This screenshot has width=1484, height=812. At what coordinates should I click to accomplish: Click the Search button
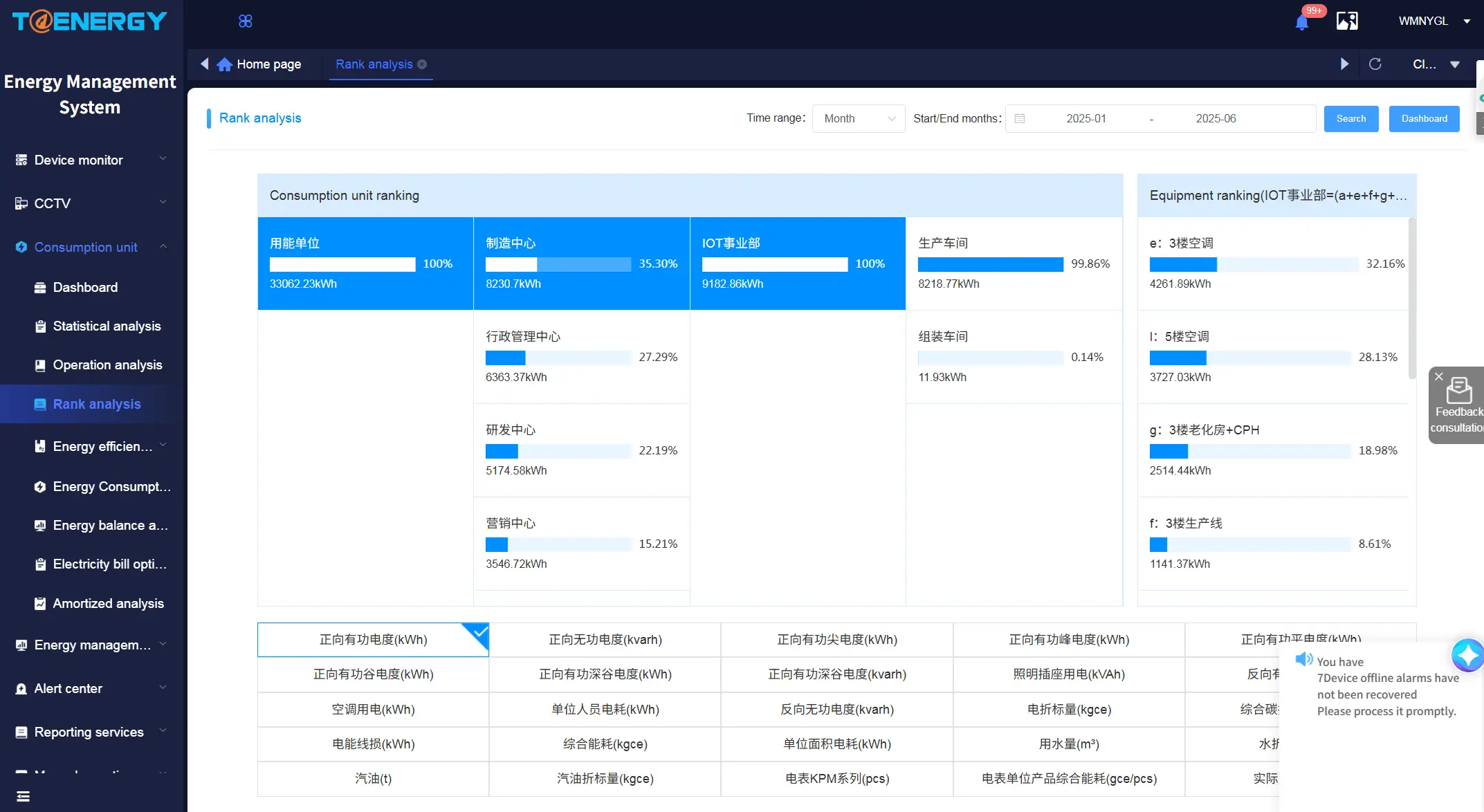click(x=1350, y=118)
